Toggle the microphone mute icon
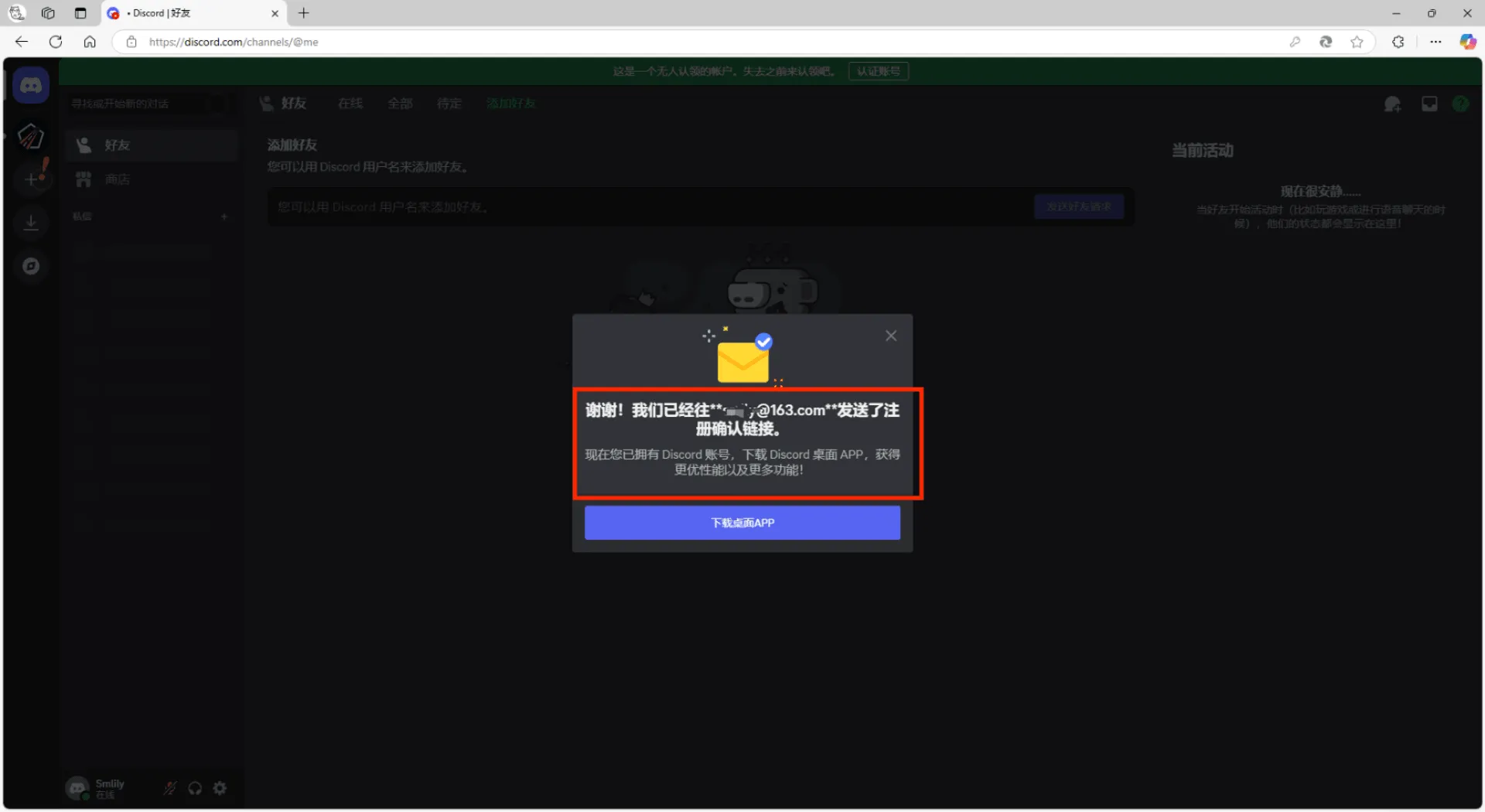 click(x=170, y=788)
